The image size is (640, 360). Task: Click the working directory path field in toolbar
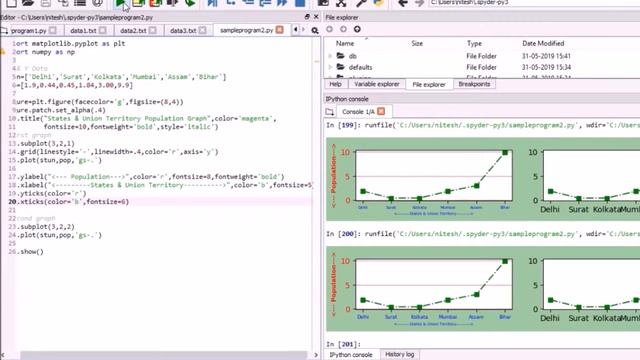[534, 3]
